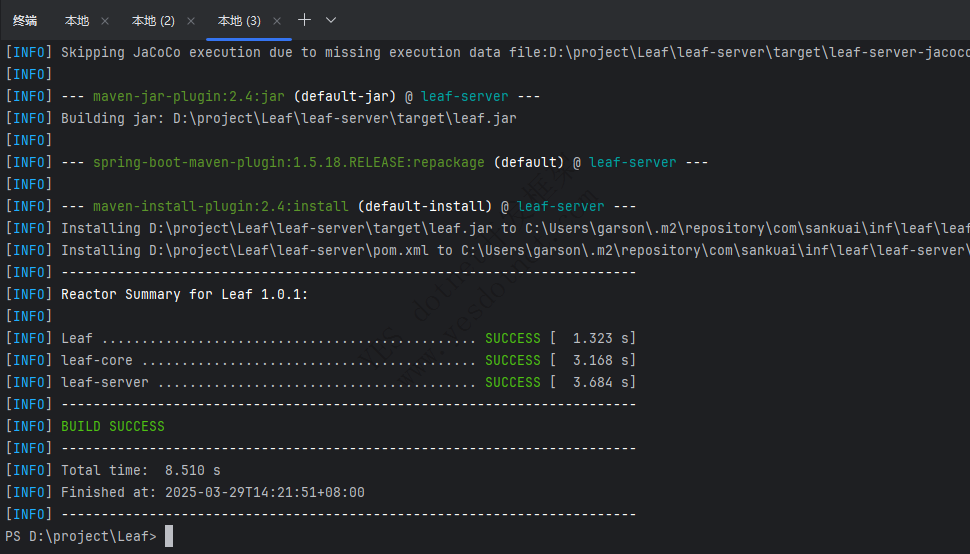Click the 3.684 s time value

pos(601,383)
